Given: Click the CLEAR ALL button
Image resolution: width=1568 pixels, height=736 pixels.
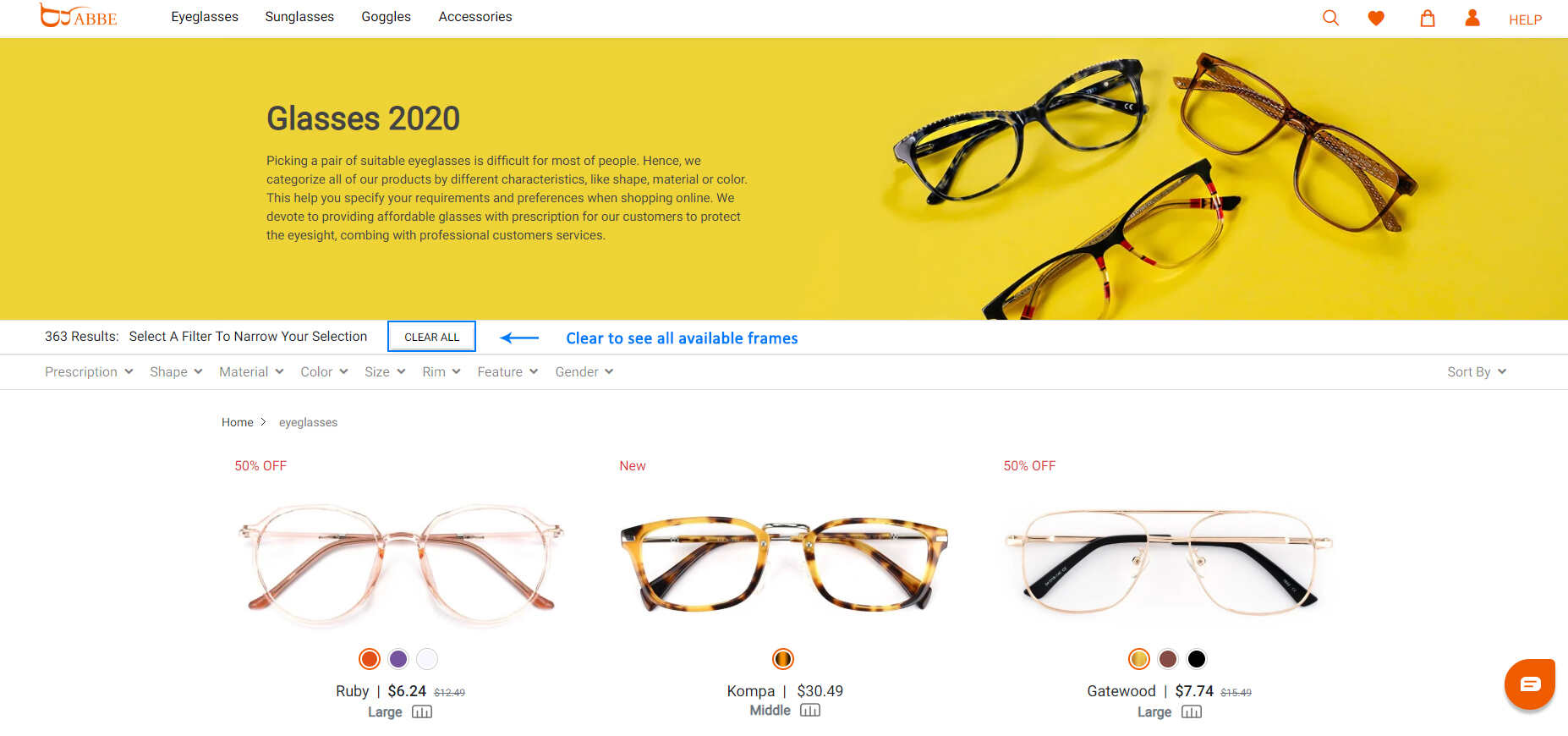Looking at the screenshot, I should point(431,337).
